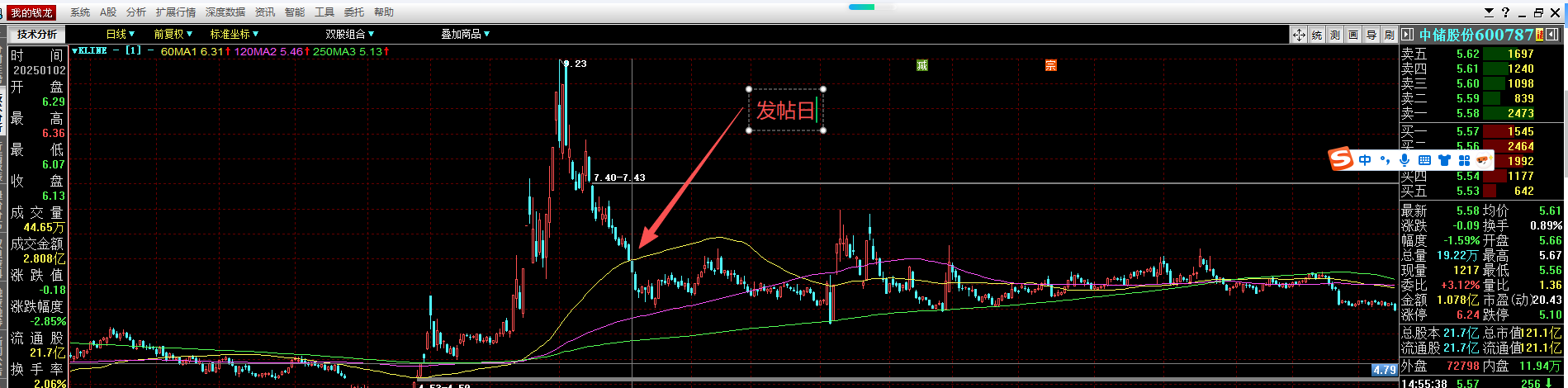Click the 外盘 72798 value

click(x=1462, y=366)
